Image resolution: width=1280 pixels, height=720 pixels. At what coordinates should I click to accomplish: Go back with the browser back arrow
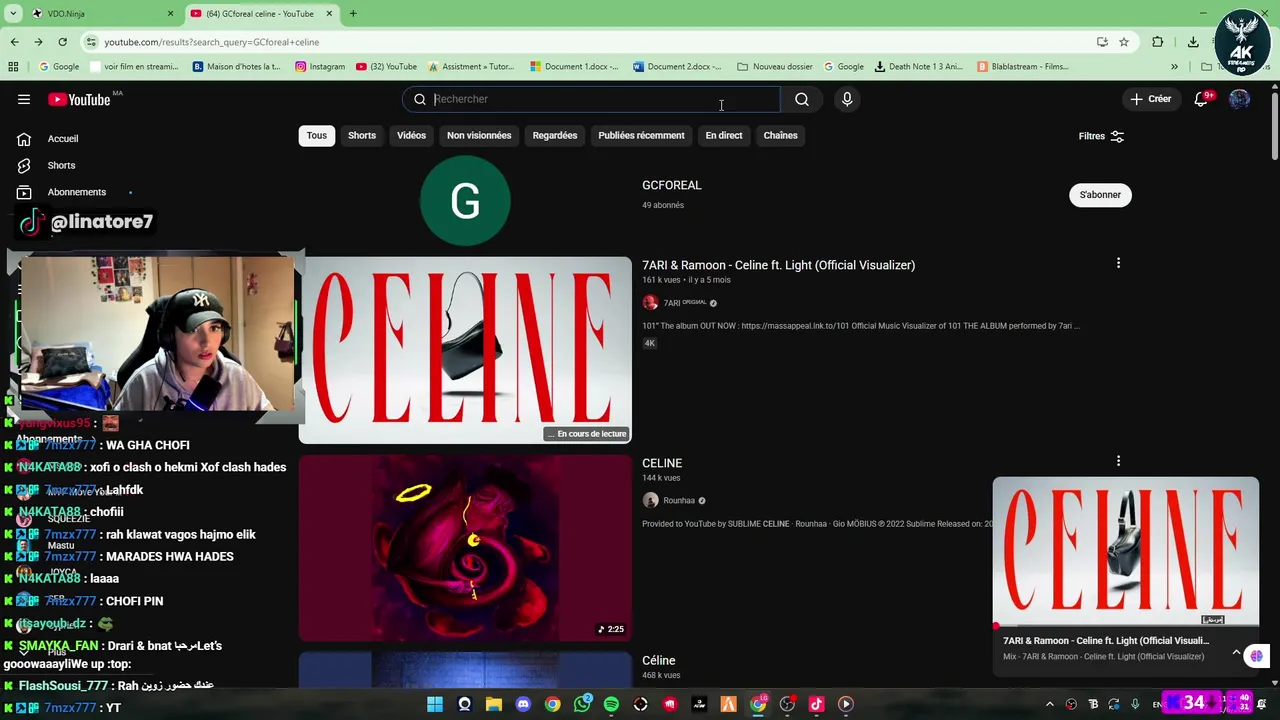point(14,42)
